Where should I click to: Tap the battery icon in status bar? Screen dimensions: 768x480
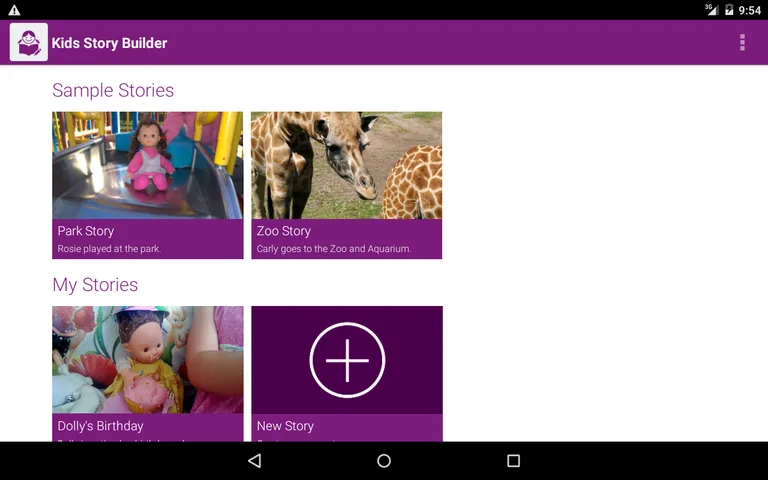(729, 9)
